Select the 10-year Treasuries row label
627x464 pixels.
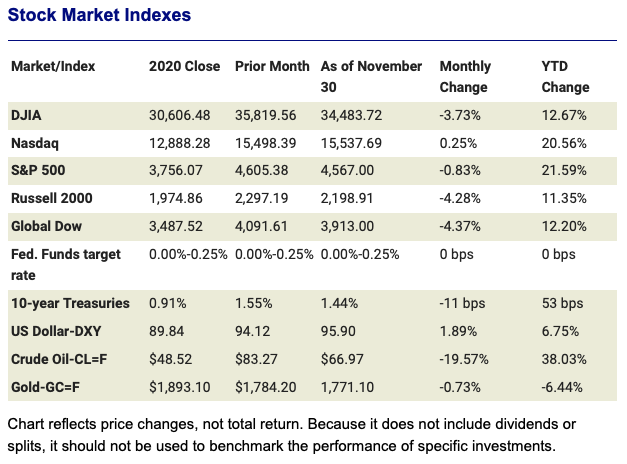[x=68, y=301]
